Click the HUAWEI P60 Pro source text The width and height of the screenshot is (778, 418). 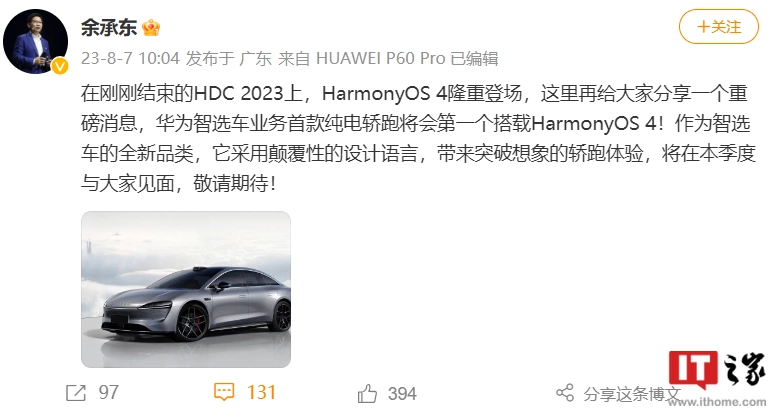click(x=381, y=58)
